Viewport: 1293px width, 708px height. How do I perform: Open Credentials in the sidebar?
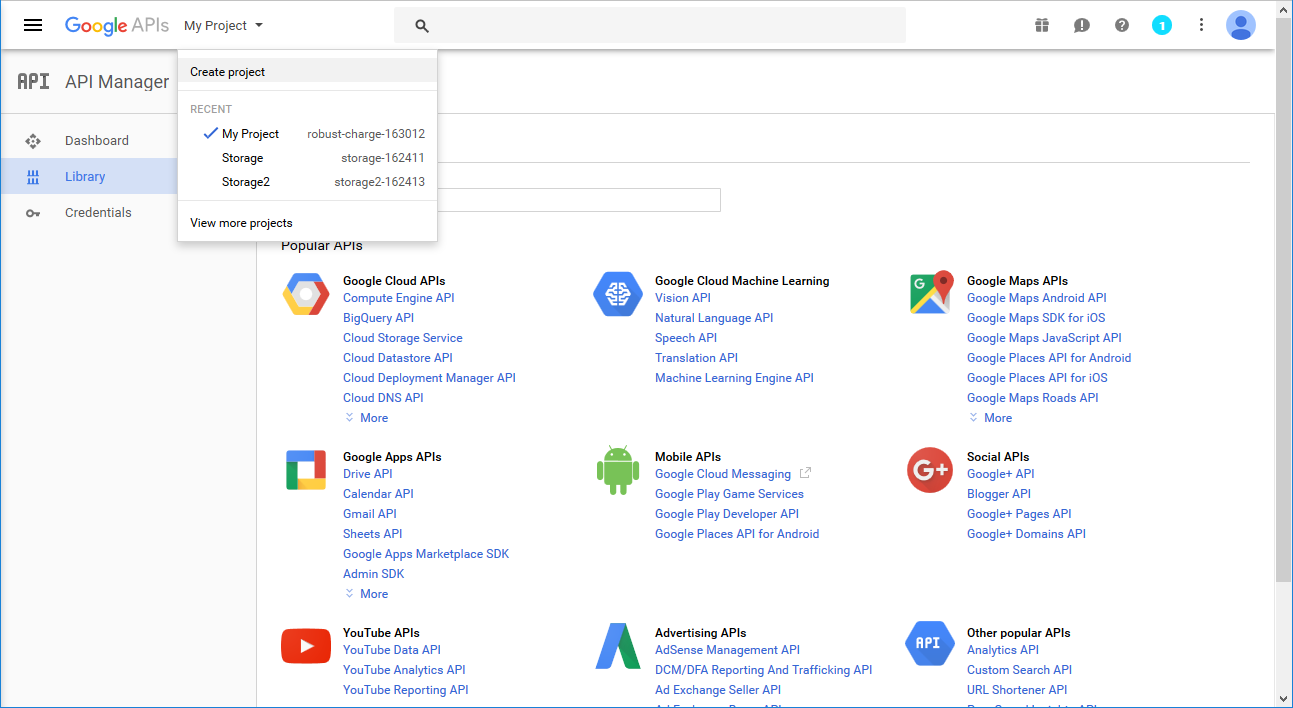pos(98,213)
